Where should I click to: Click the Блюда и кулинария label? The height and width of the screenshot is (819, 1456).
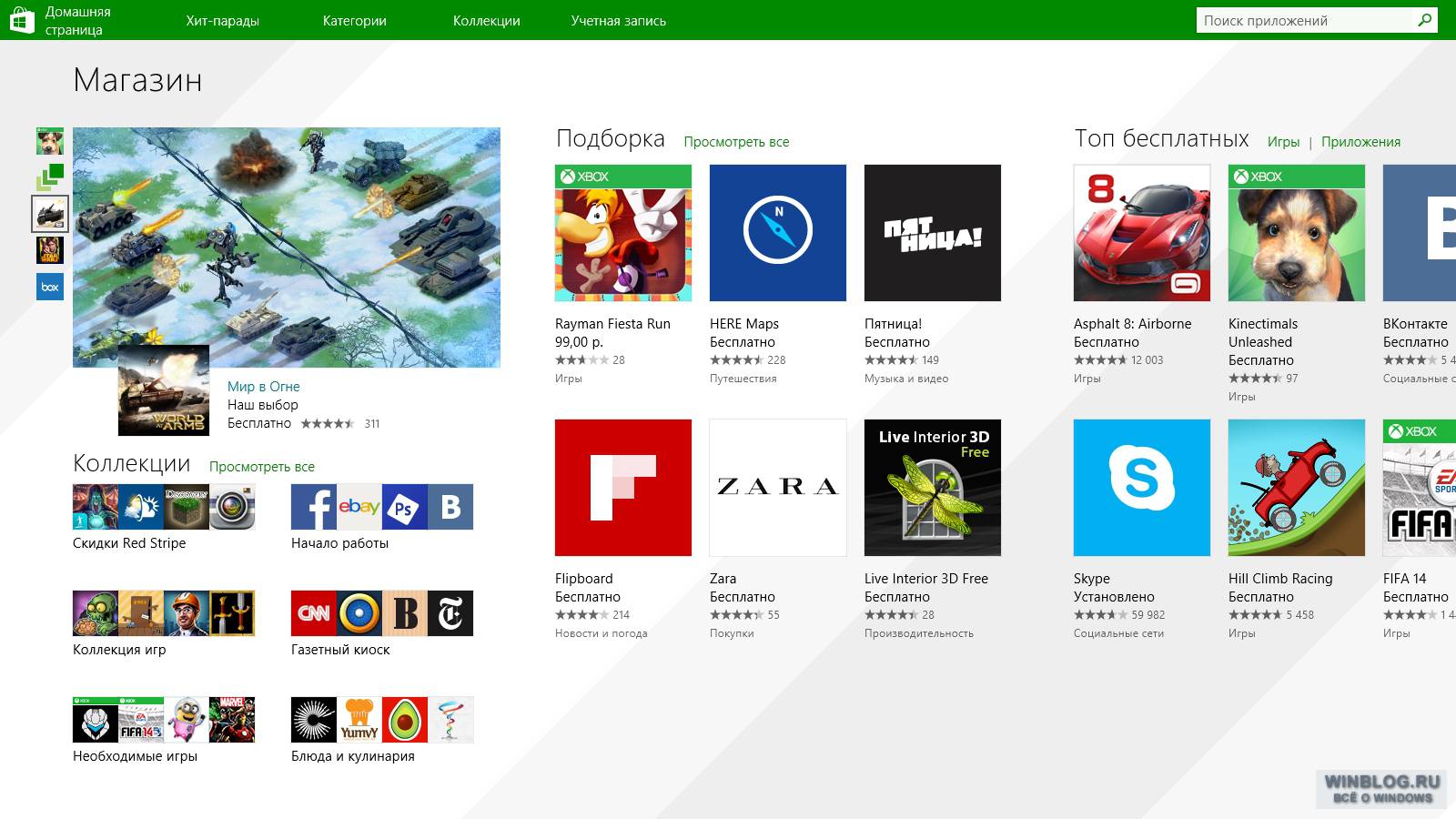pos(353,756)
